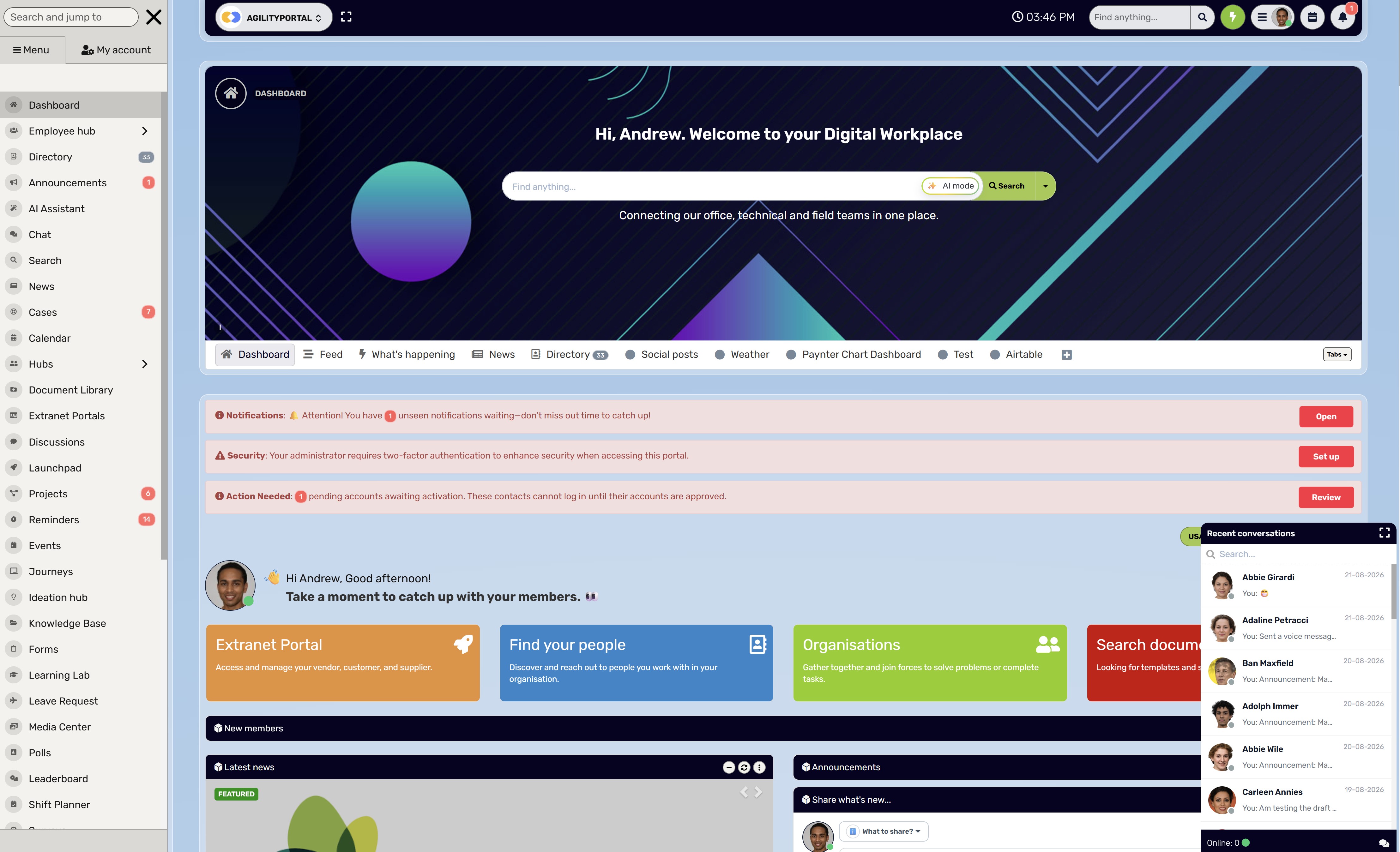Screen dimensions: 1400x852
Task: Close the sidebar with the X icon
Action: coord(154,17)
